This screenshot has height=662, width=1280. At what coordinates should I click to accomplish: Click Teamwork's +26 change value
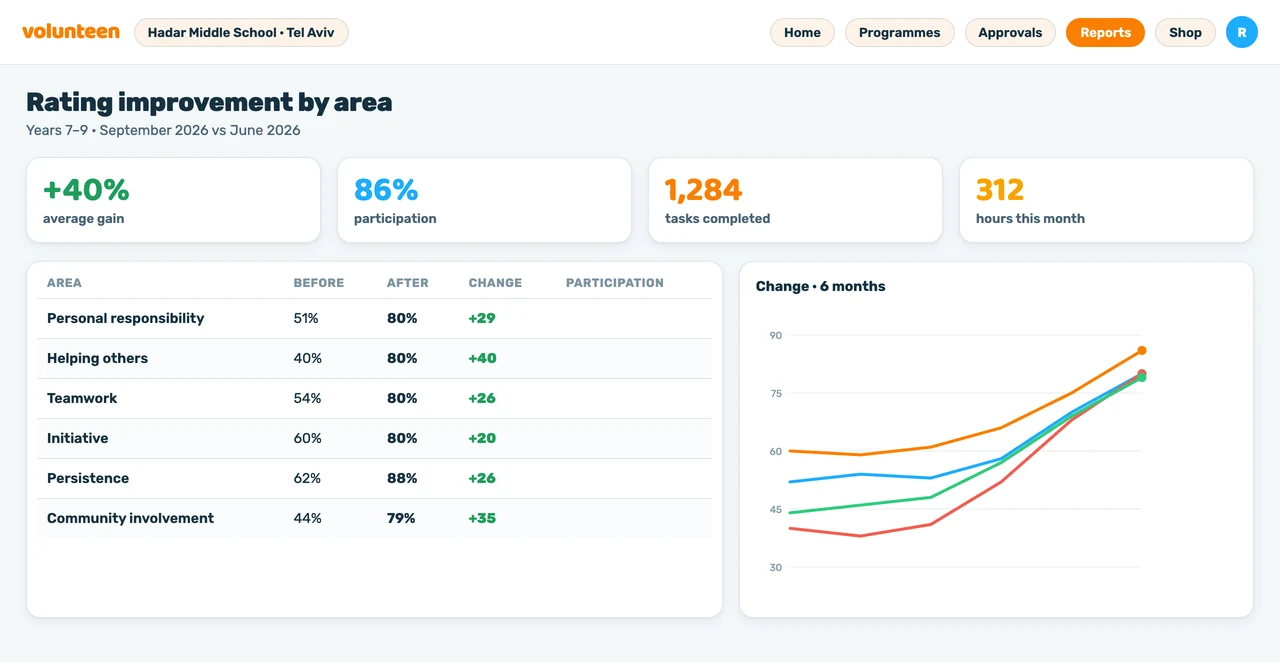click(x=482, y=398)
